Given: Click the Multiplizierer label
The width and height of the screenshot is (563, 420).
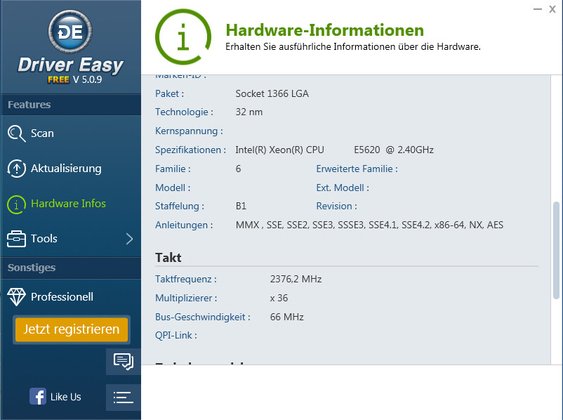Looking at the screenshot, I should (186, 298).
